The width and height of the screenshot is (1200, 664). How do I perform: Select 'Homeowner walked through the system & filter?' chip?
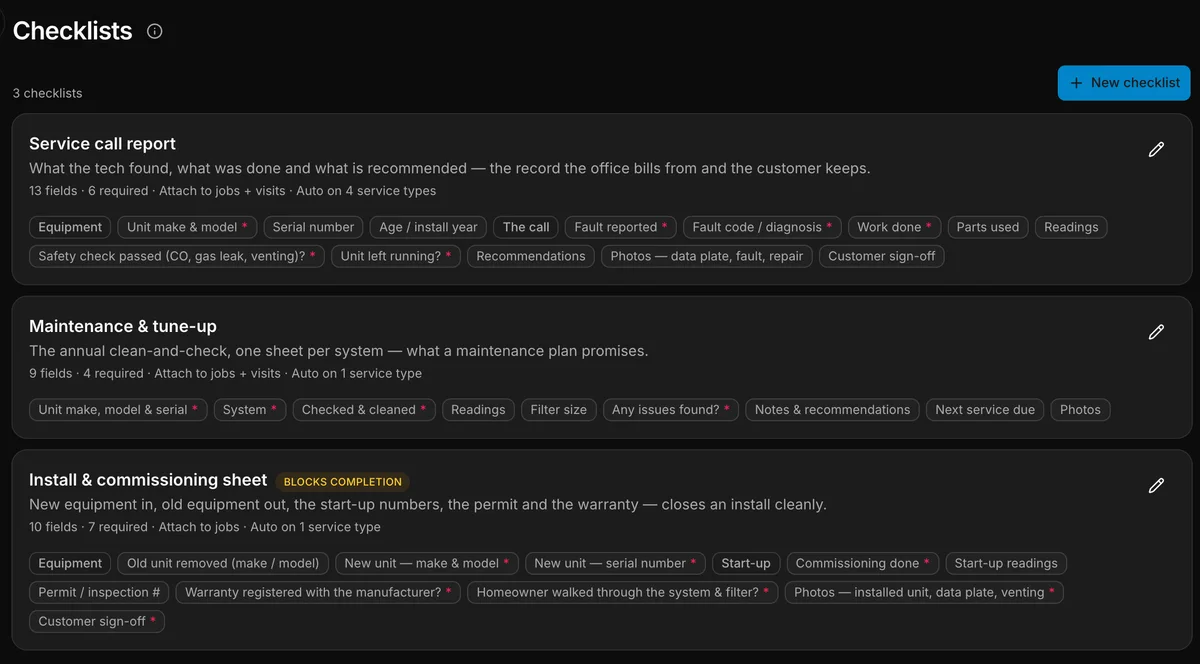(623, 592)
